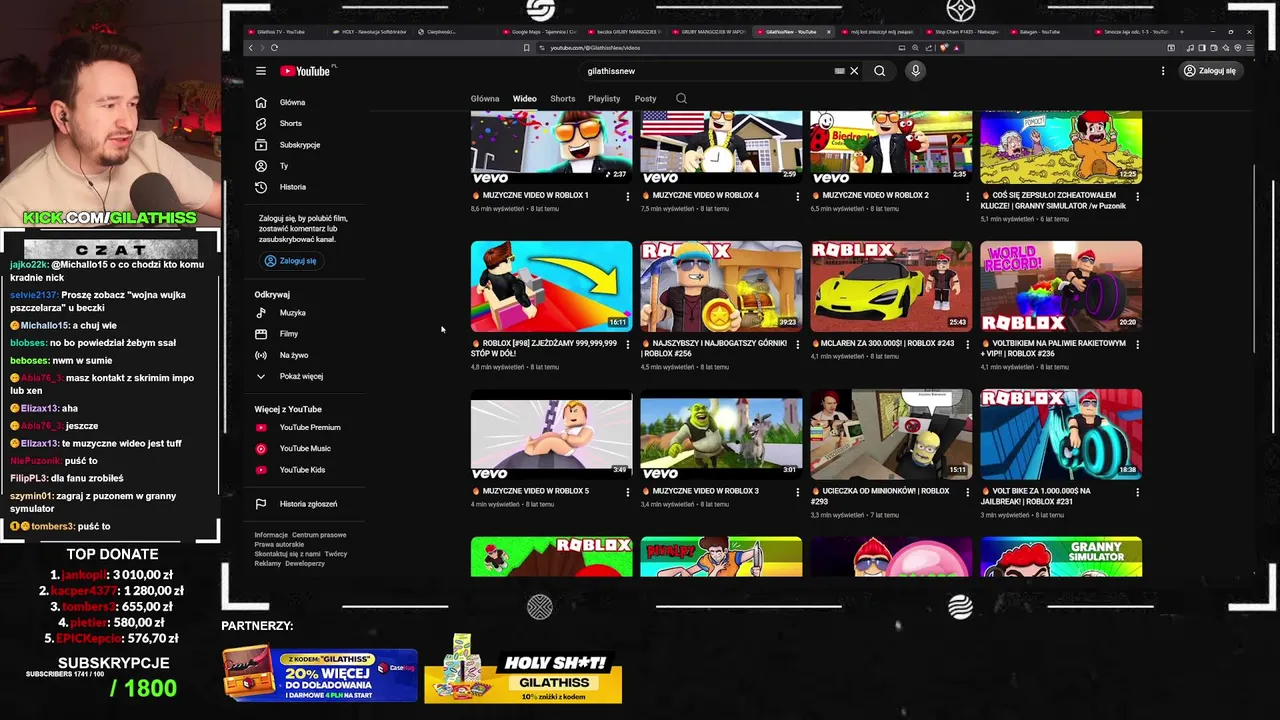The height and width of the screenshot is (720, 1280).
Task: Switch to the Gilathiss TV - YouTube browser tab
Action: 280,32
